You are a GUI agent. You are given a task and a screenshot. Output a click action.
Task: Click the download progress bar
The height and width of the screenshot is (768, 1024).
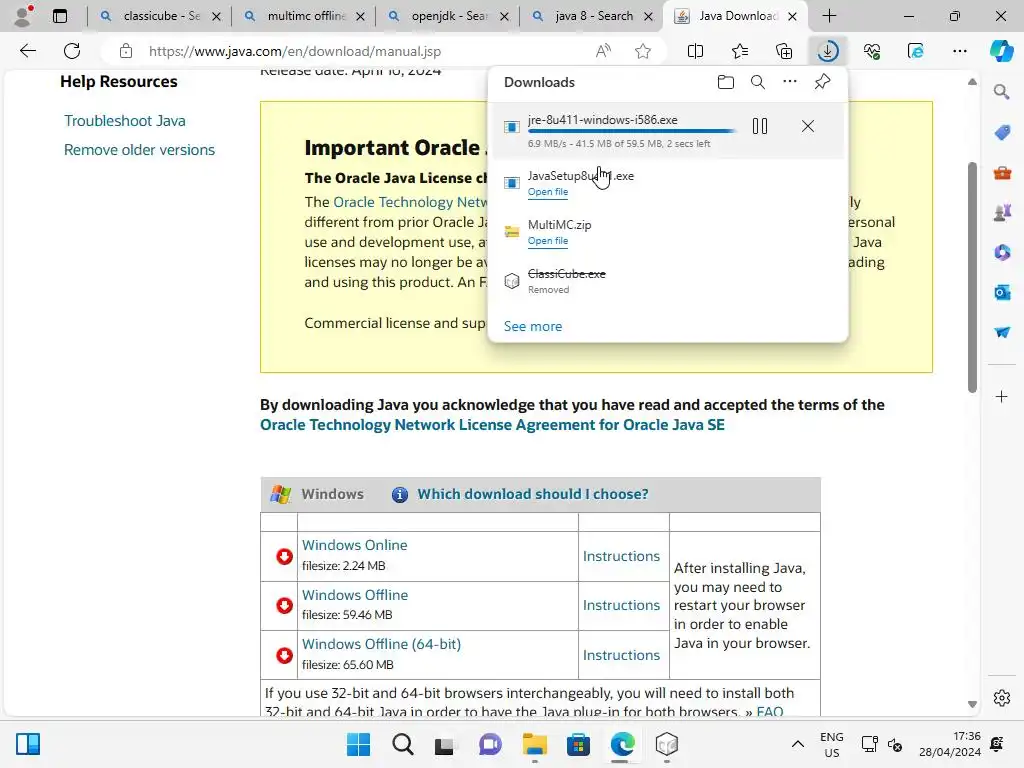pos(631,131)
